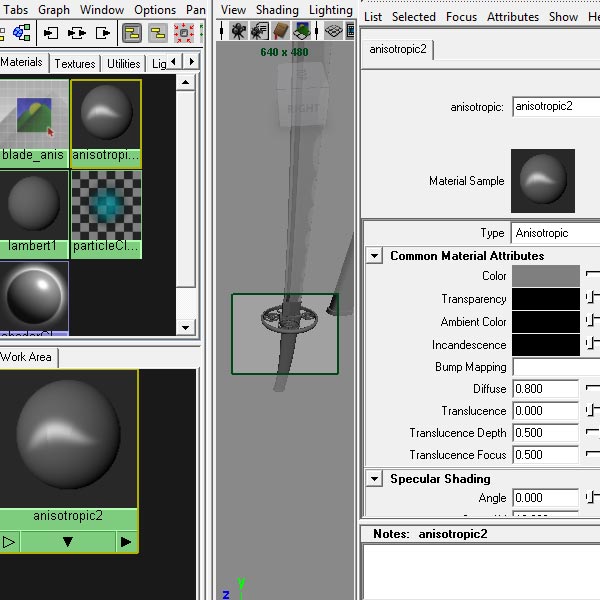Viewport: 600px width, 600px height.
Task: Open the Focus menu in Attribute Editor
Action: coord(461,17)
